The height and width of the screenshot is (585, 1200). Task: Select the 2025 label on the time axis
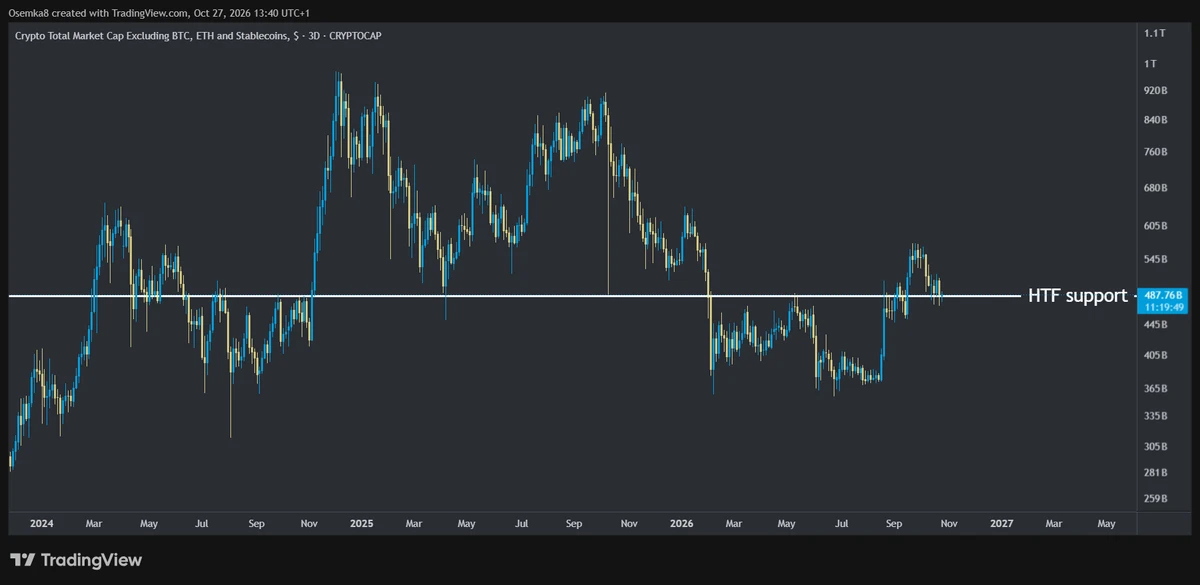point(362,523)
